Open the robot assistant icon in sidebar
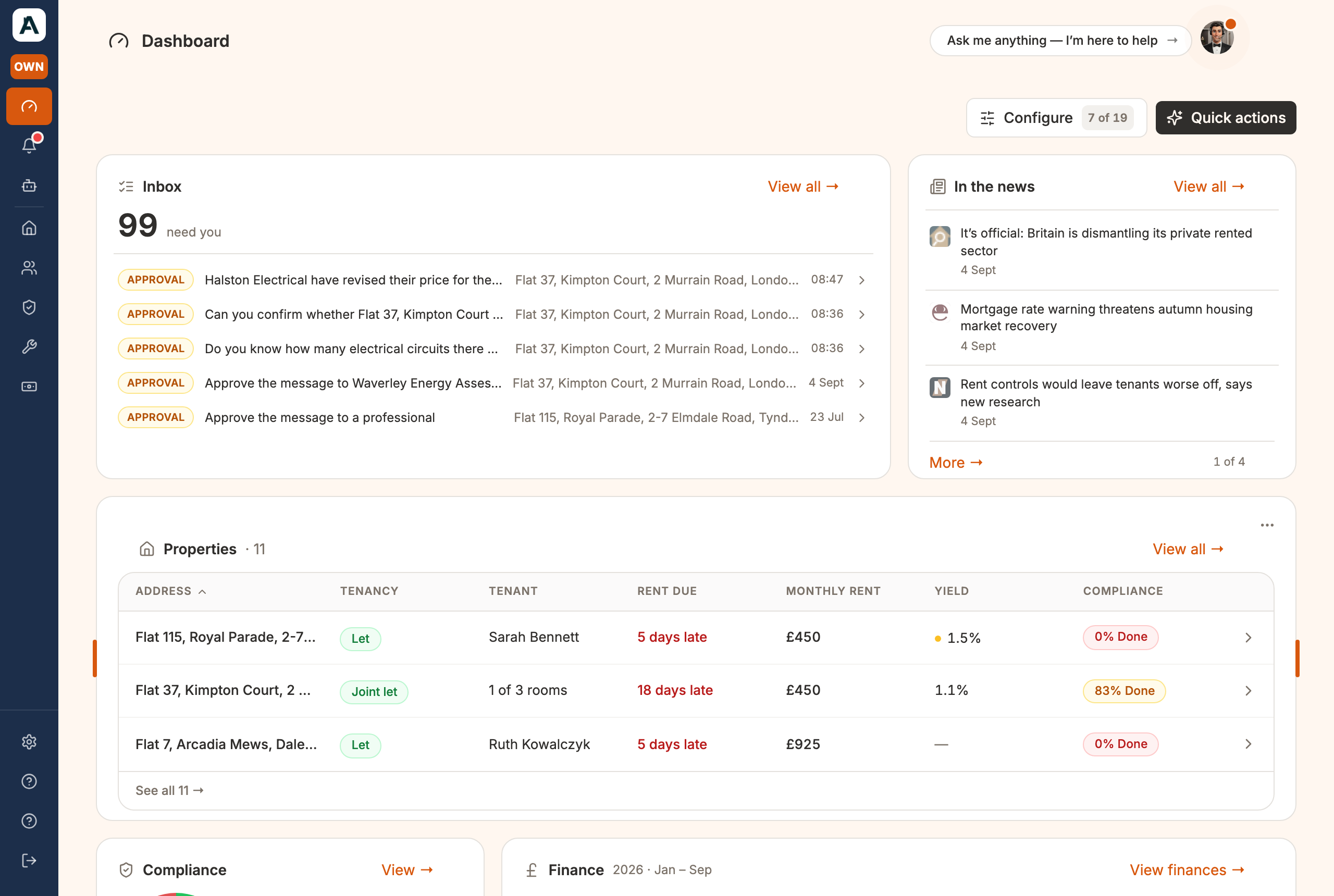This screenshot has width=1334, height=896. click(x=29, y=186)
